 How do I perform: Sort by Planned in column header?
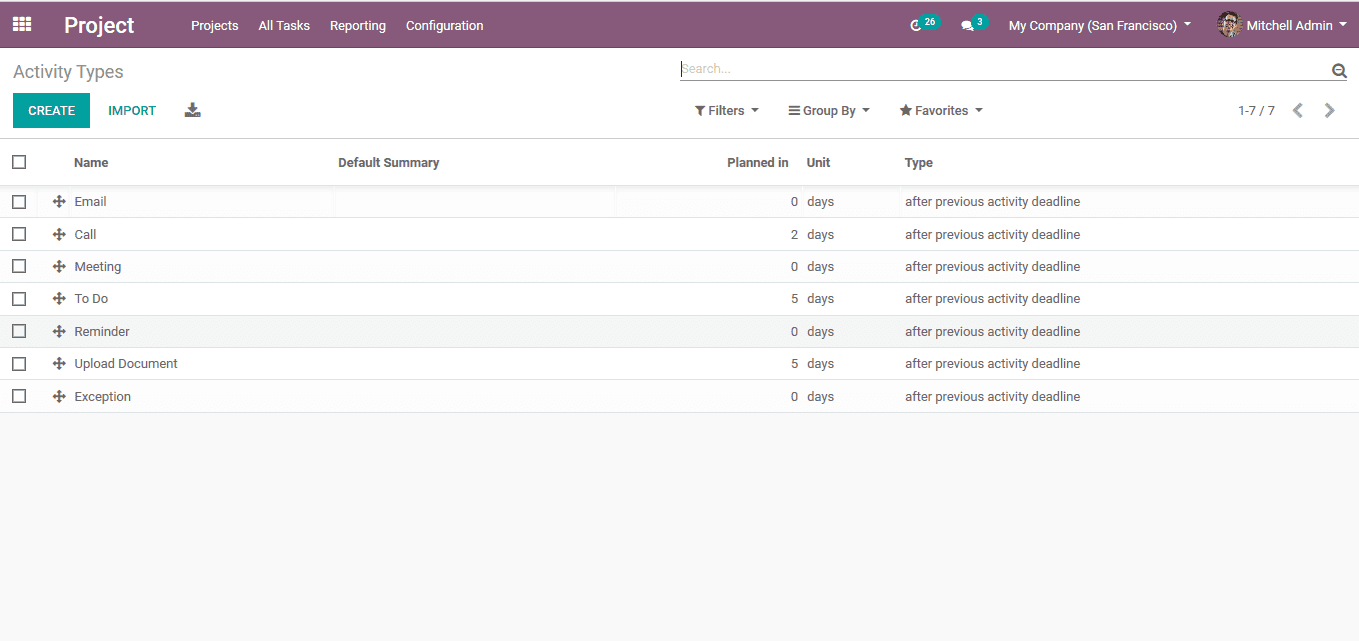click(x=758, y=163)
